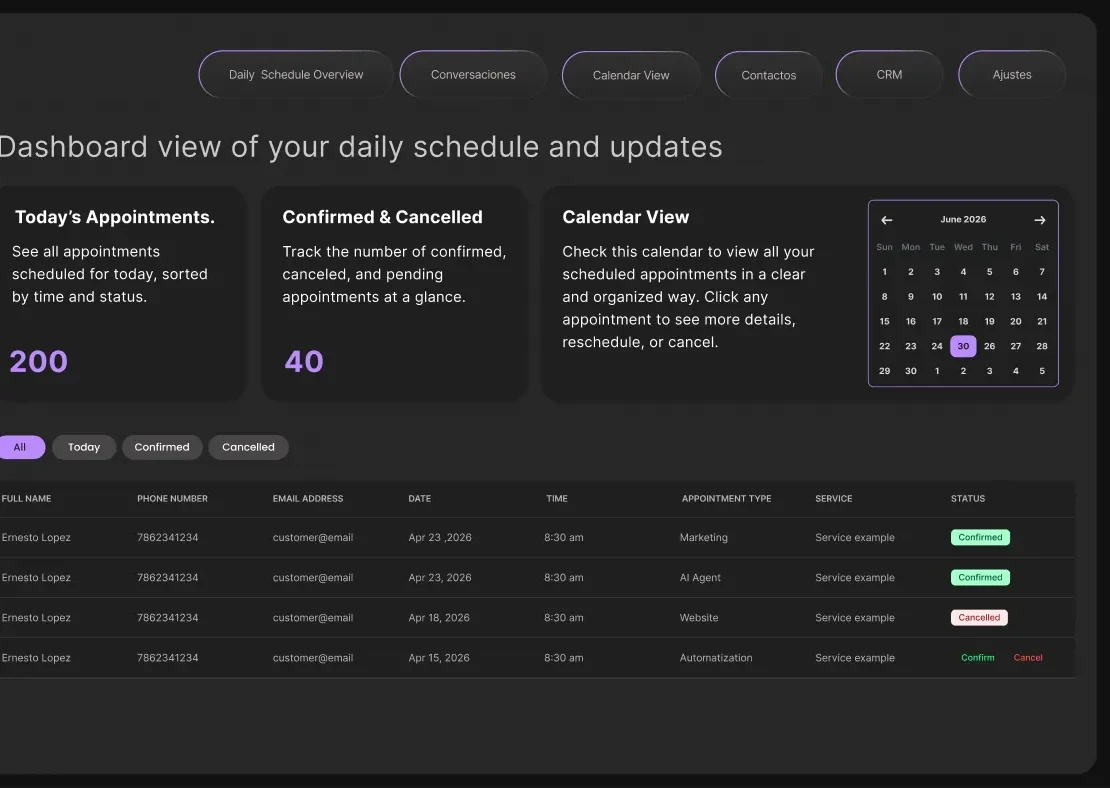This screenshot has width=1110, height=788.
Task: Click Service example in the Automatization row
Action: tap(854, 658)
